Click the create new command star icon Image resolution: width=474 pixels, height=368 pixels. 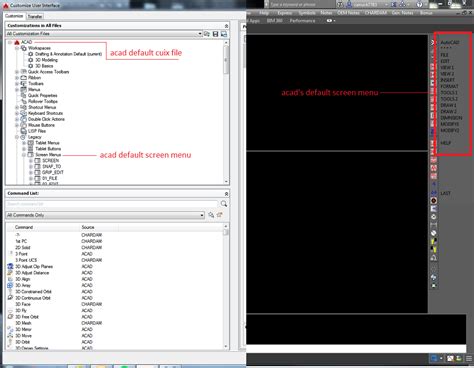pyautogui.click(x=219, y=215)
